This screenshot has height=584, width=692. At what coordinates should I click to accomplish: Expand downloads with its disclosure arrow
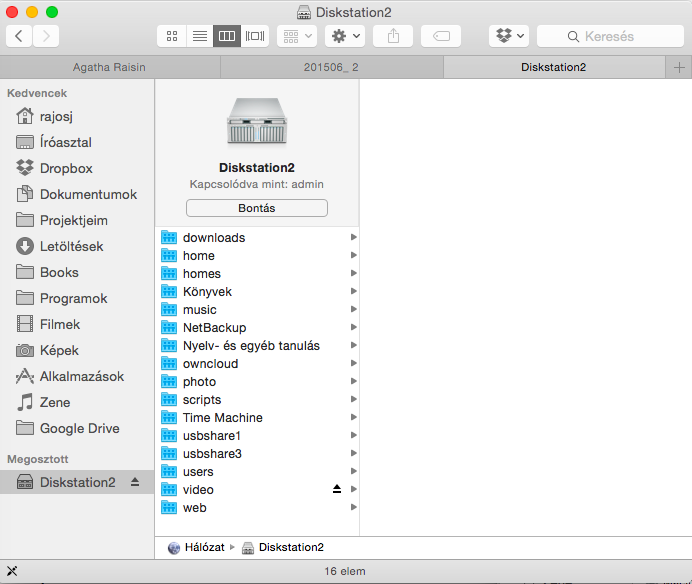(354, 237)
